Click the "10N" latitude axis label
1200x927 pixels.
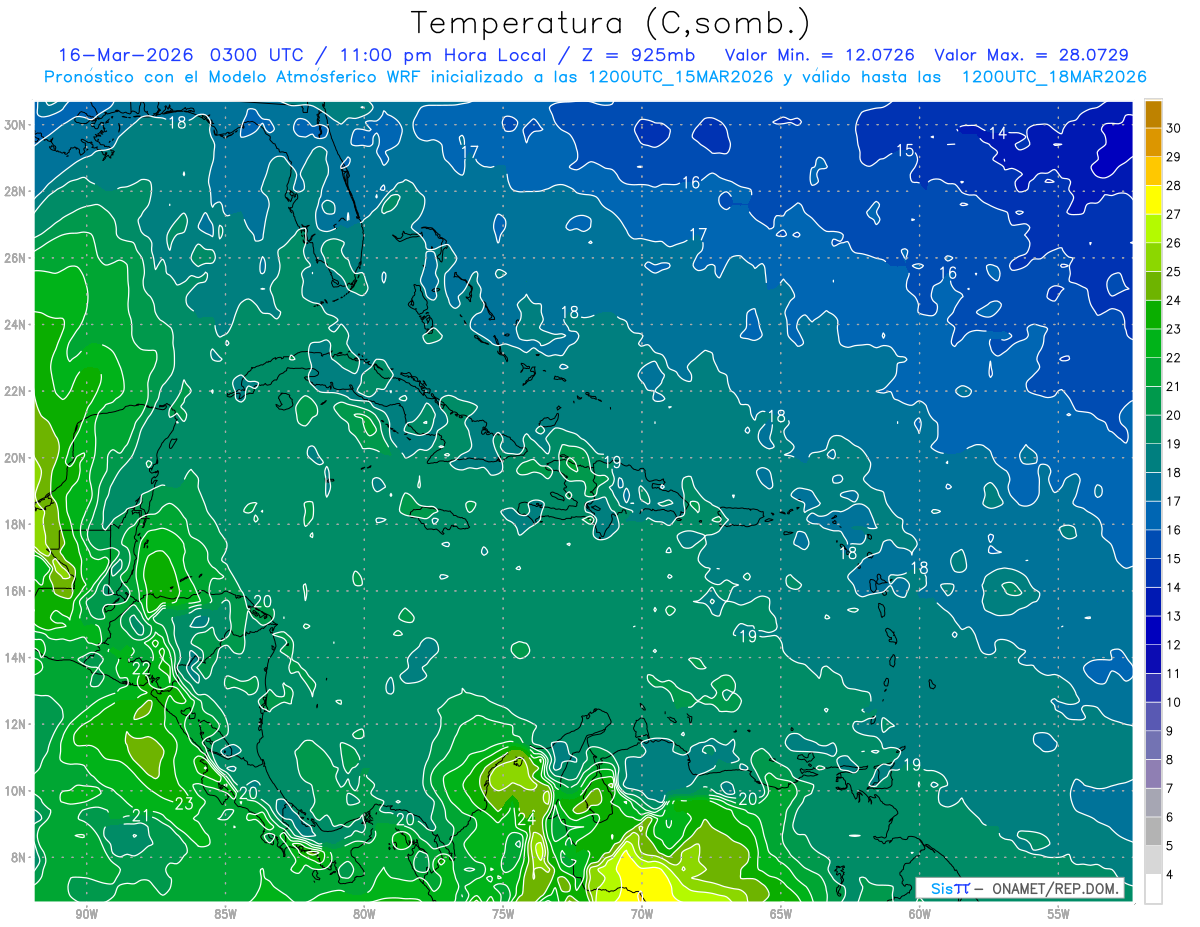pyautogui.click(x=16, y=791)
